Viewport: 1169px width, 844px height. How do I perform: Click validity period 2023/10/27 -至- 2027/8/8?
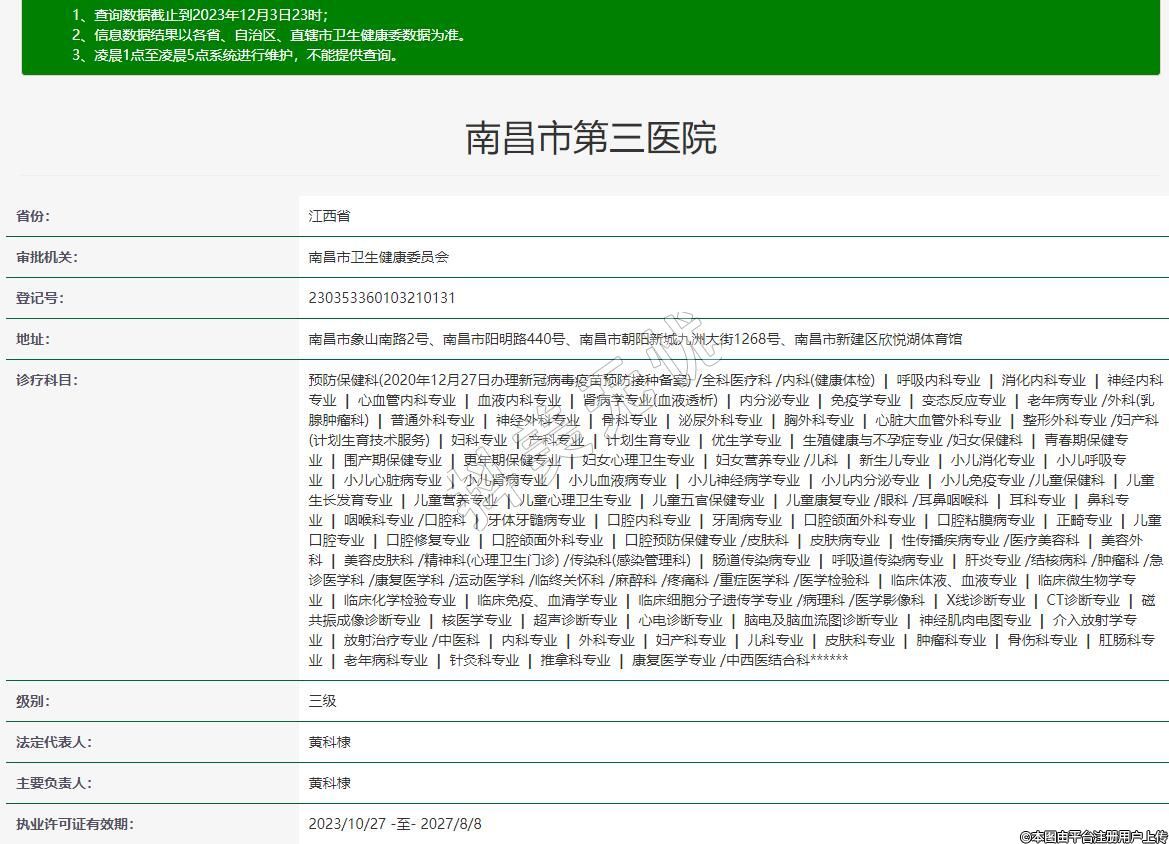395,824
